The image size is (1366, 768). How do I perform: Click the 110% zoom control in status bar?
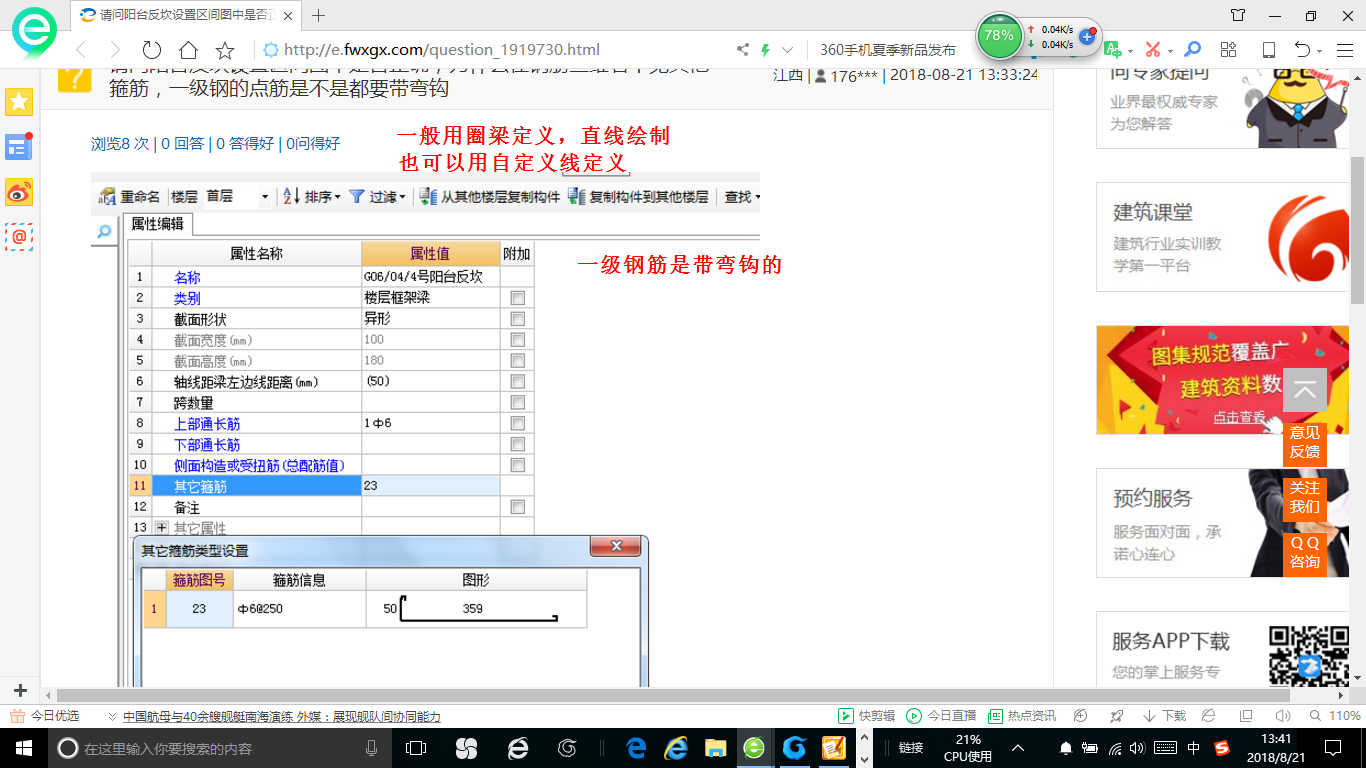(x=1336, y=716)
